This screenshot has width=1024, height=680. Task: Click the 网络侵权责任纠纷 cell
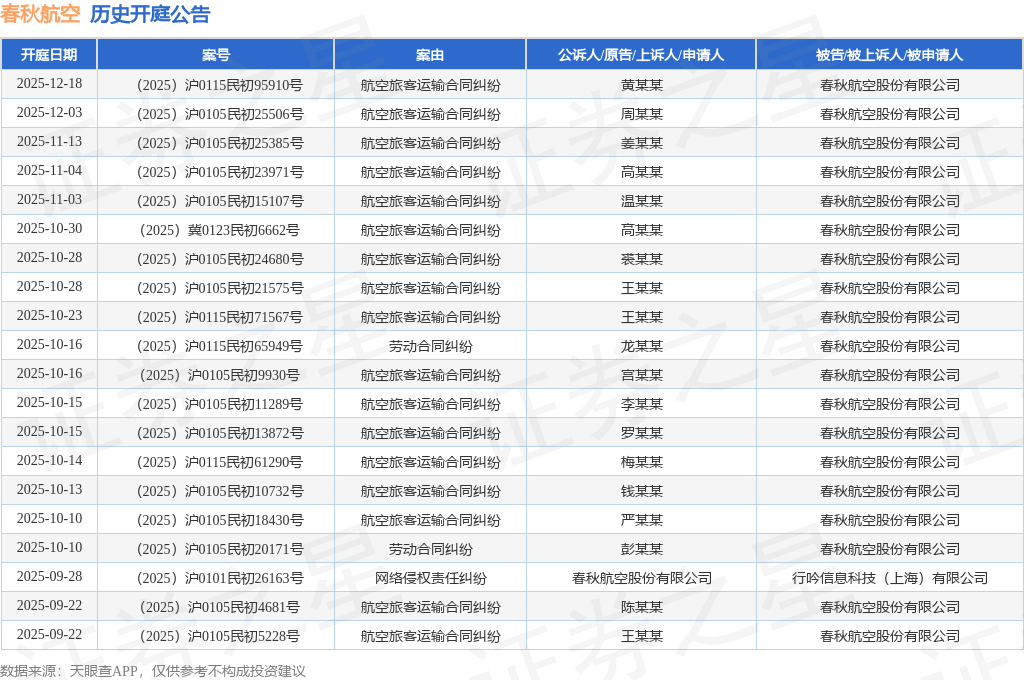[430, 578]
